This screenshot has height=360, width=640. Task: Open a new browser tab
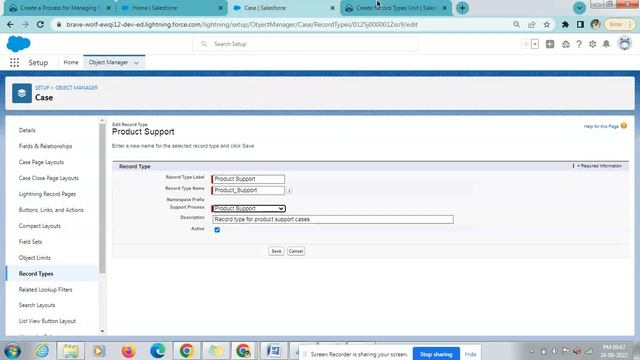[x=462, y=8]
